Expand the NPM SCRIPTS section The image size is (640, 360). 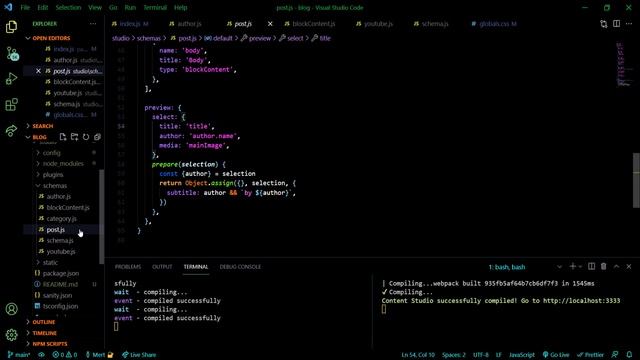(x=50, y=344)
